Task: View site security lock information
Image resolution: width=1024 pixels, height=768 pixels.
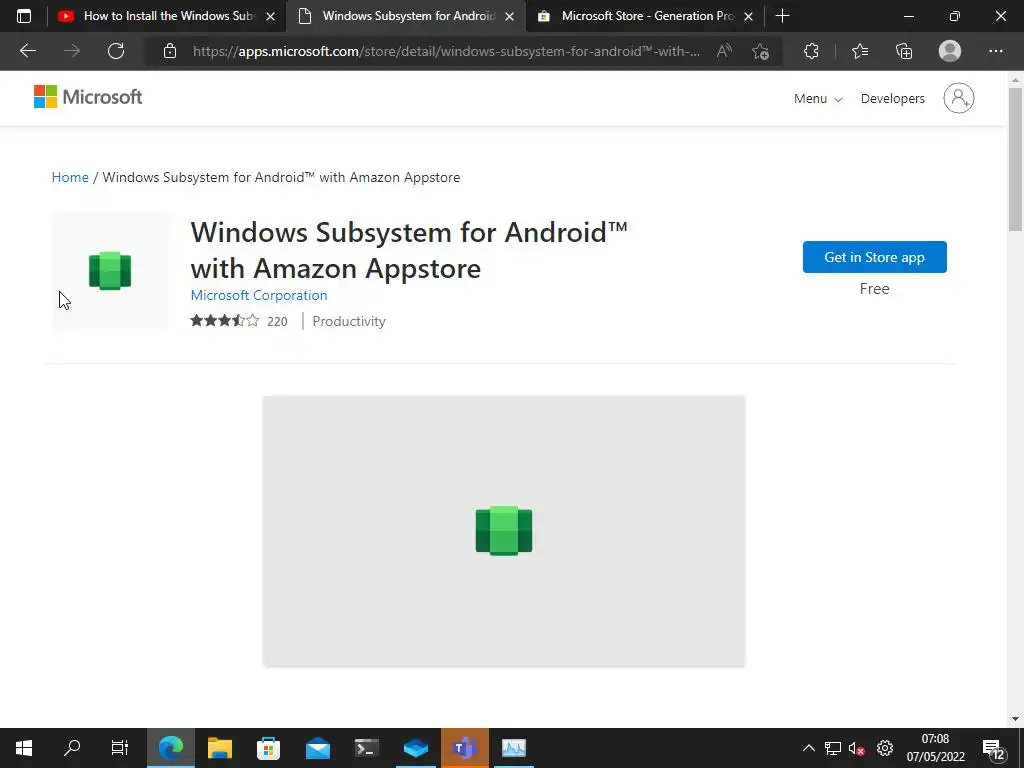Action: pyautogui.click(x=170, y=51)
